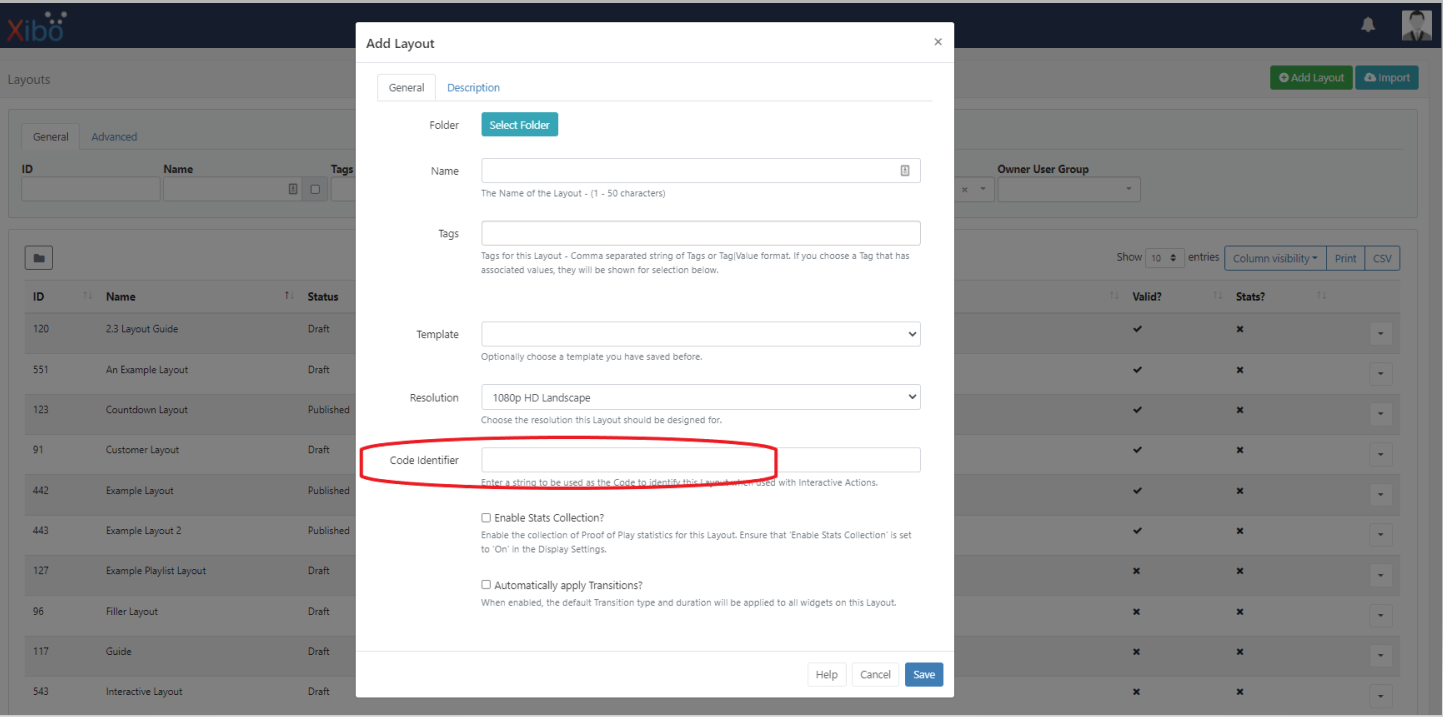1443x717 pixels.
Task: Switch to the Description tab
Action: (x=473, y=87)
